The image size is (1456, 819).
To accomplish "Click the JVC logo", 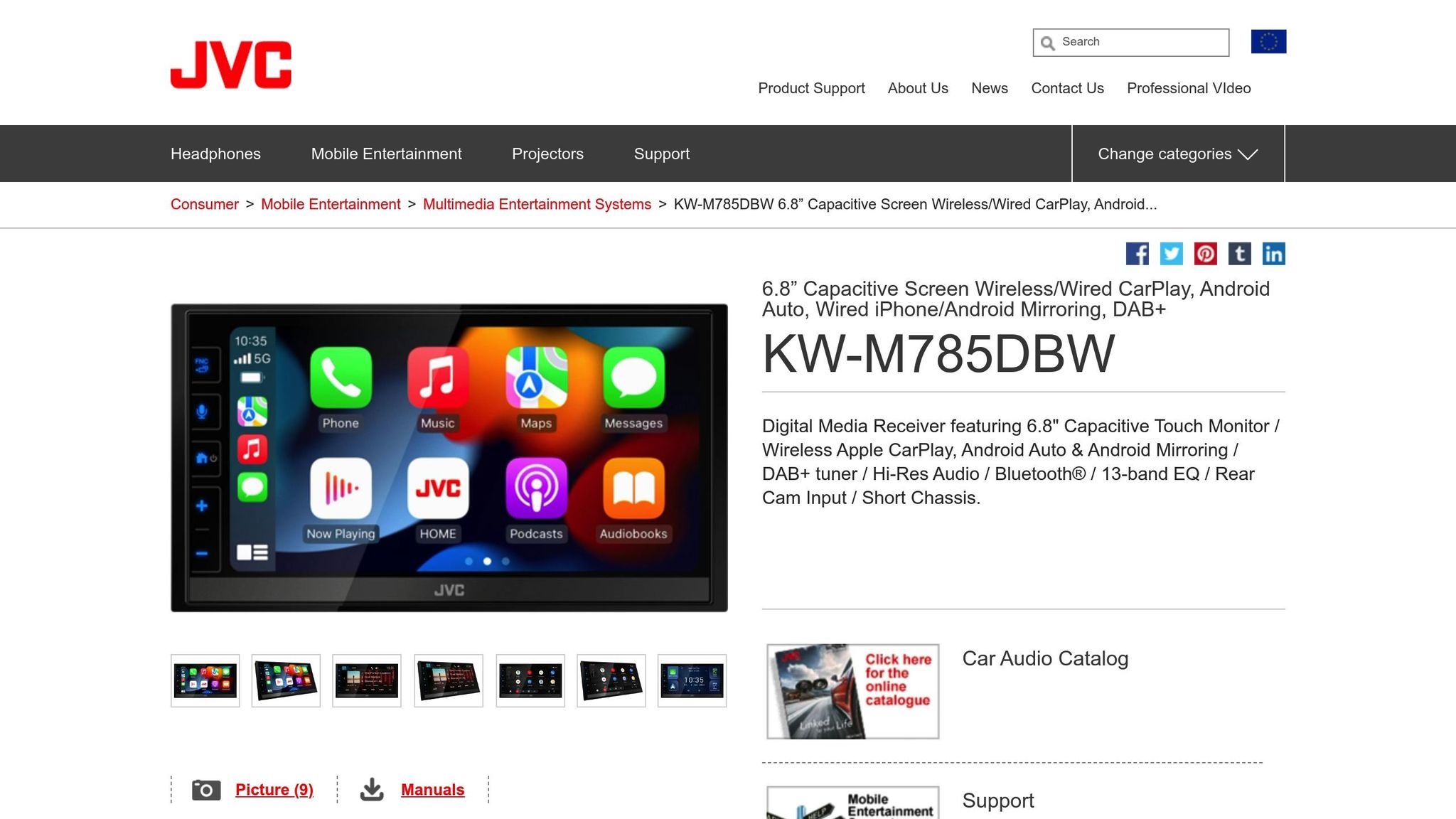I will 231,65.
